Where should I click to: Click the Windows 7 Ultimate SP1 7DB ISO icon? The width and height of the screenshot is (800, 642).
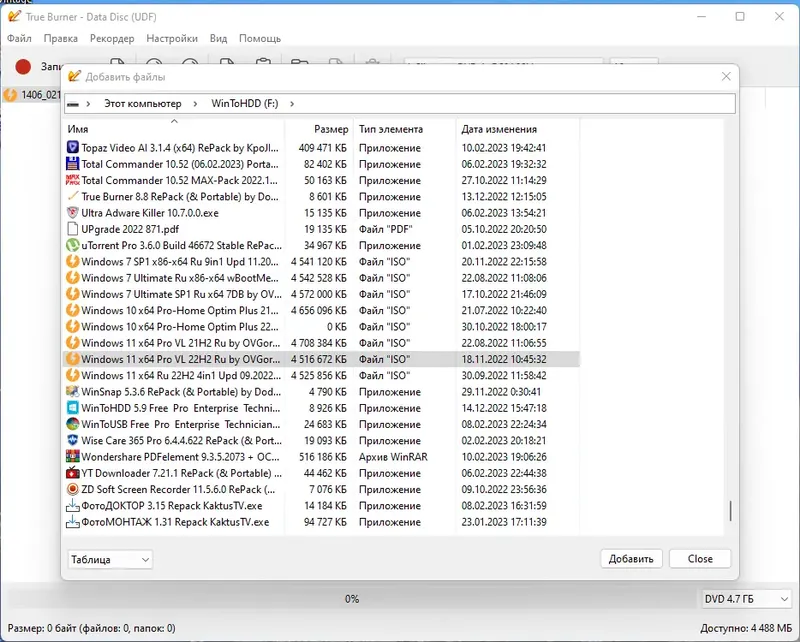73,294
